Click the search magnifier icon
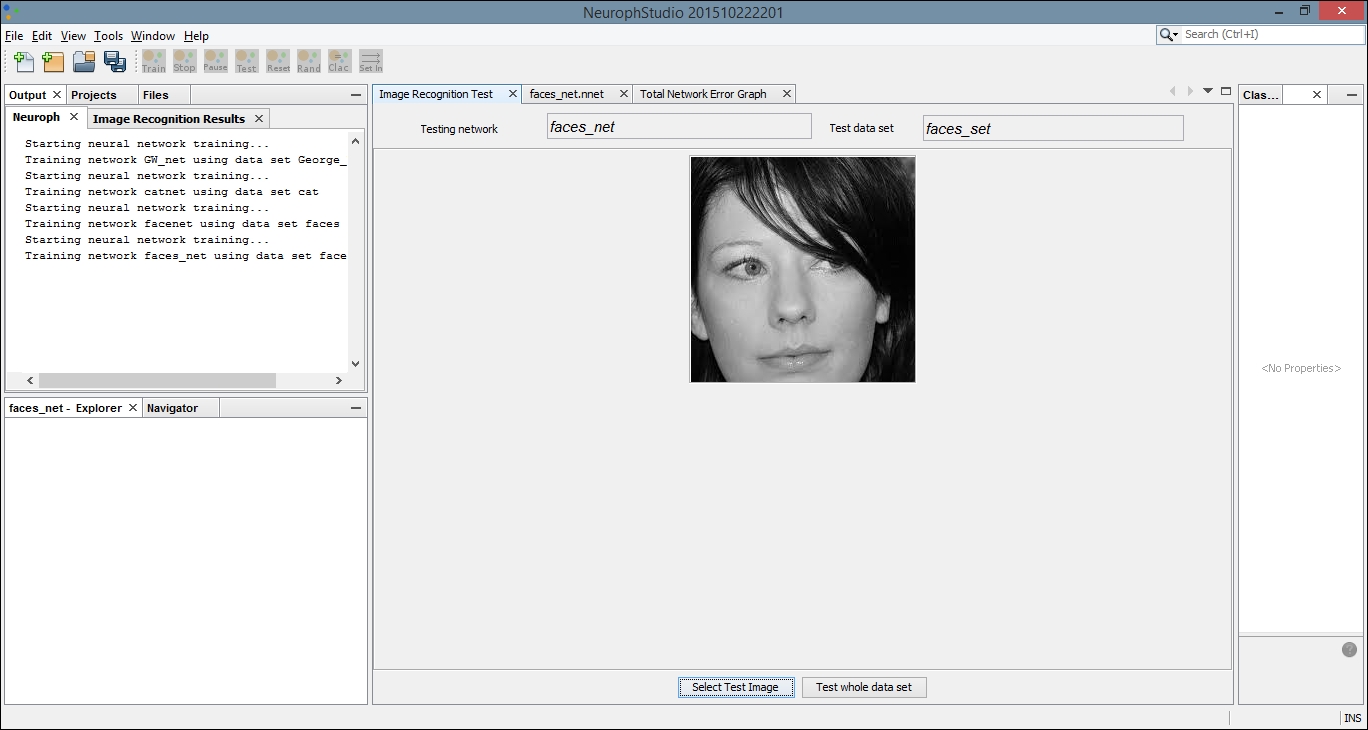This screenshot has height=730, width=1368. point(1169,34)
